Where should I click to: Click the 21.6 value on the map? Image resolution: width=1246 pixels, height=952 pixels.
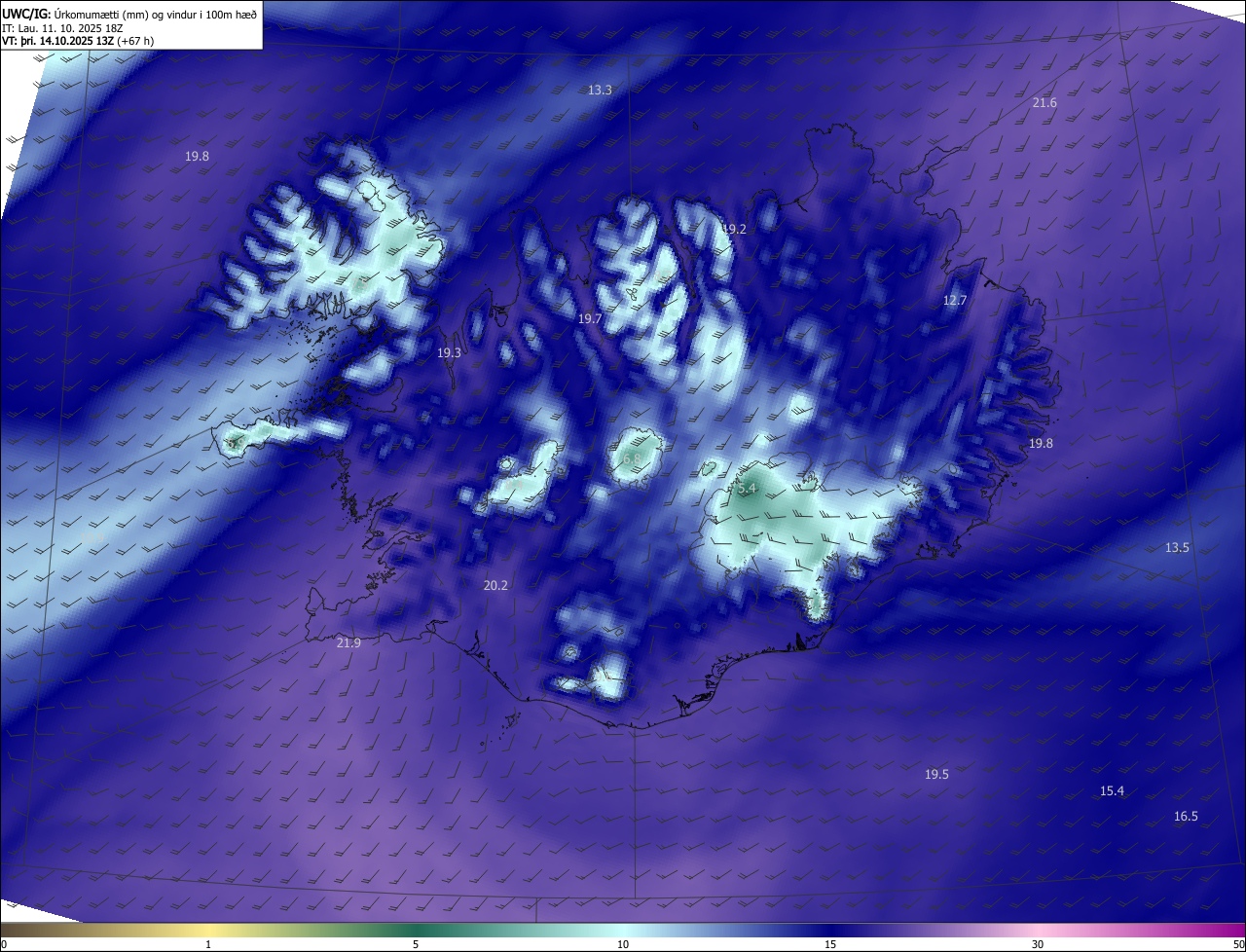pyautogui.click(x=1044, y=102)
